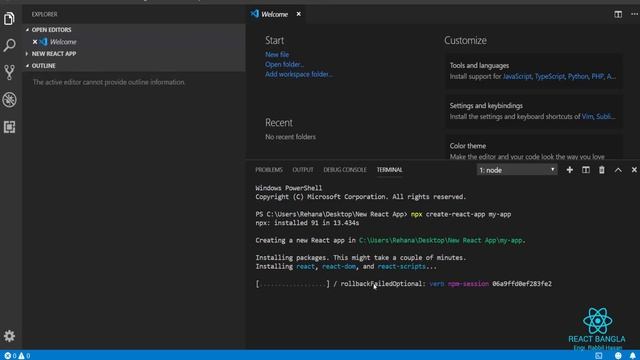Click the errors count in status bar

(10, 356)
